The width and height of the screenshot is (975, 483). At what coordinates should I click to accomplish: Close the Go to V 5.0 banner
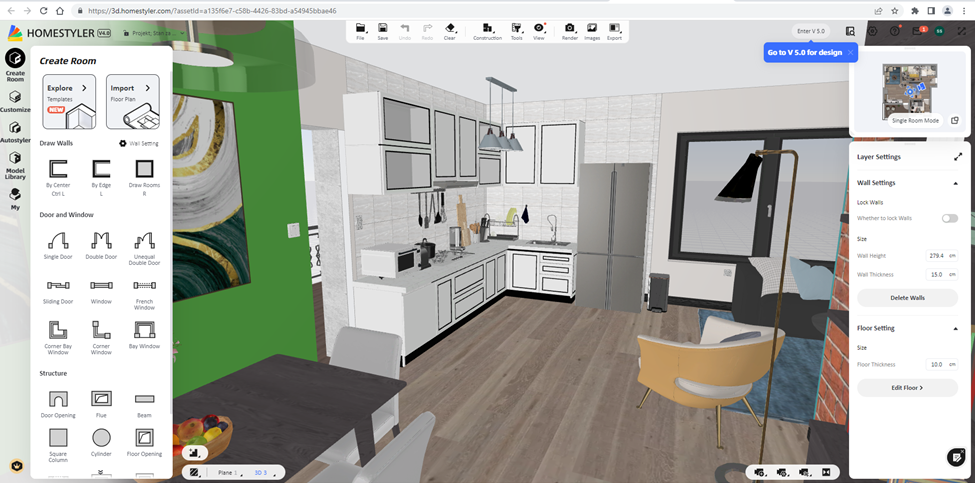850,52
